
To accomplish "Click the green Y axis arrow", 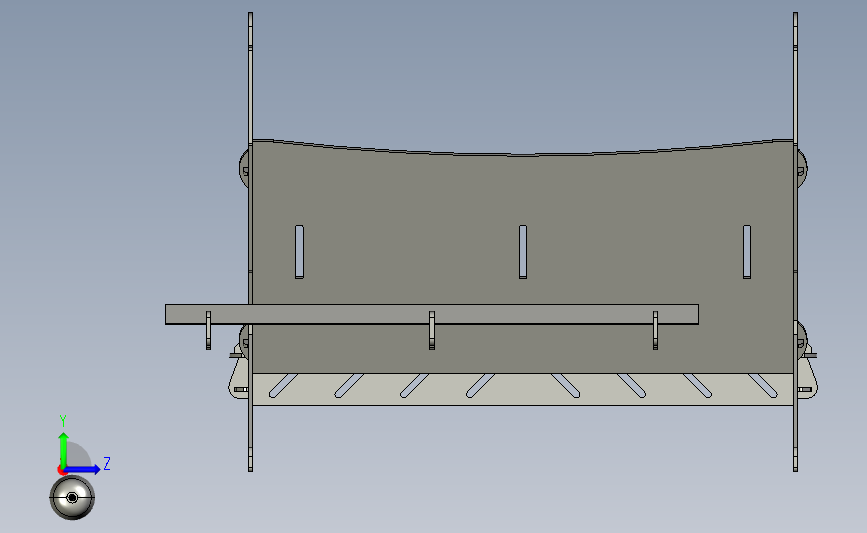I will 63,450.
